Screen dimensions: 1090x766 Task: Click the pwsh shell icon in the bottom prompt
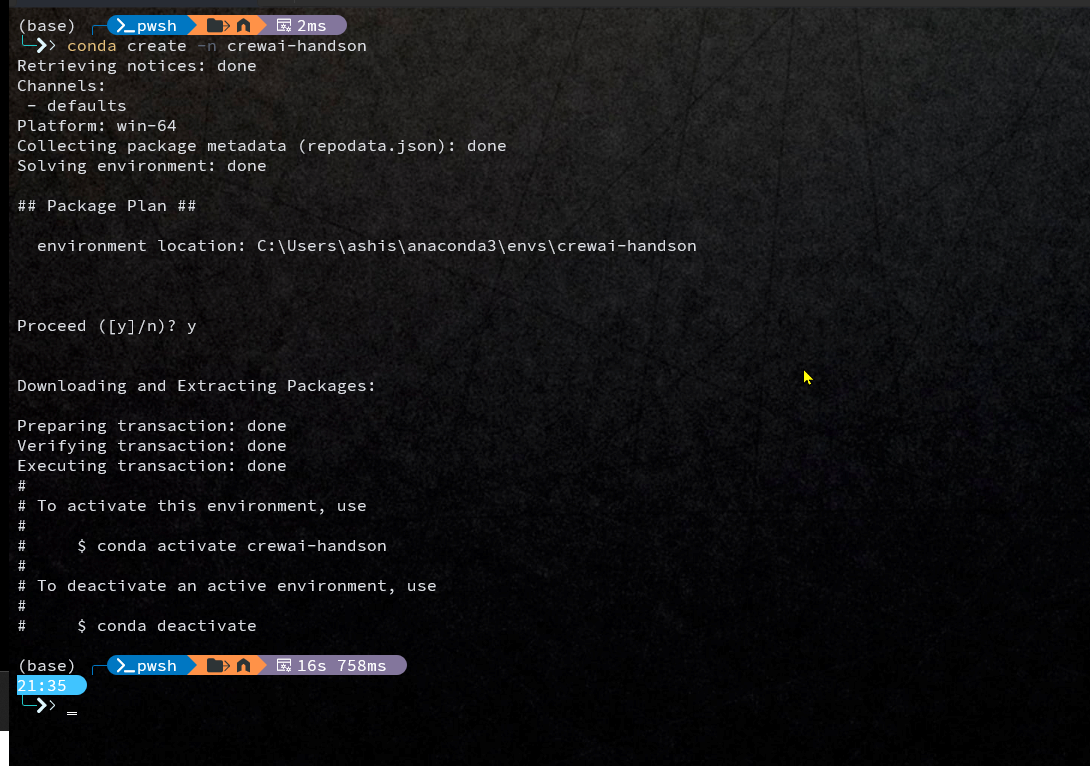tap(126, 666)
